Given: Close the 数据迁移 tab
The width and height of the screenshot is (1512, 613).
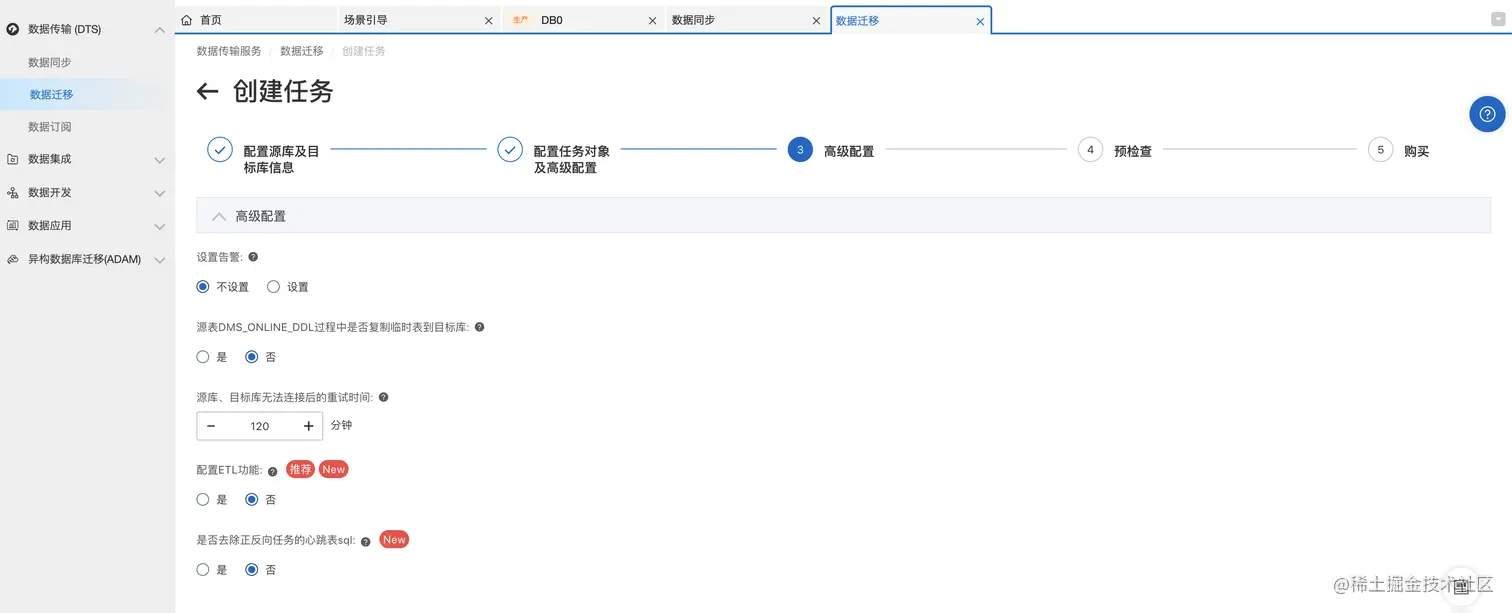Looking at the screenshot, I should coord(980,21).
